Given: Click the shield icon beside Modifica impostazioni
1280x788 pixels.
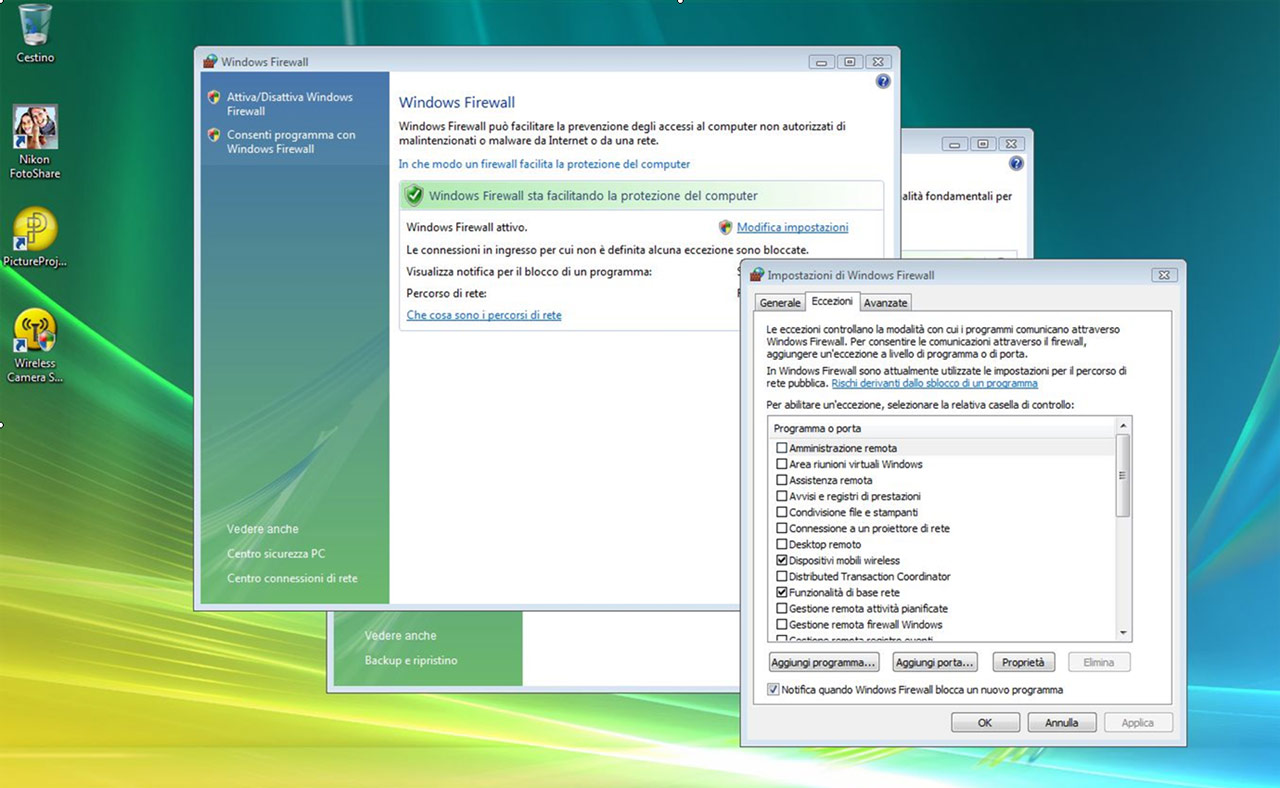Looking at the screenshot, I should pos(726,227).
